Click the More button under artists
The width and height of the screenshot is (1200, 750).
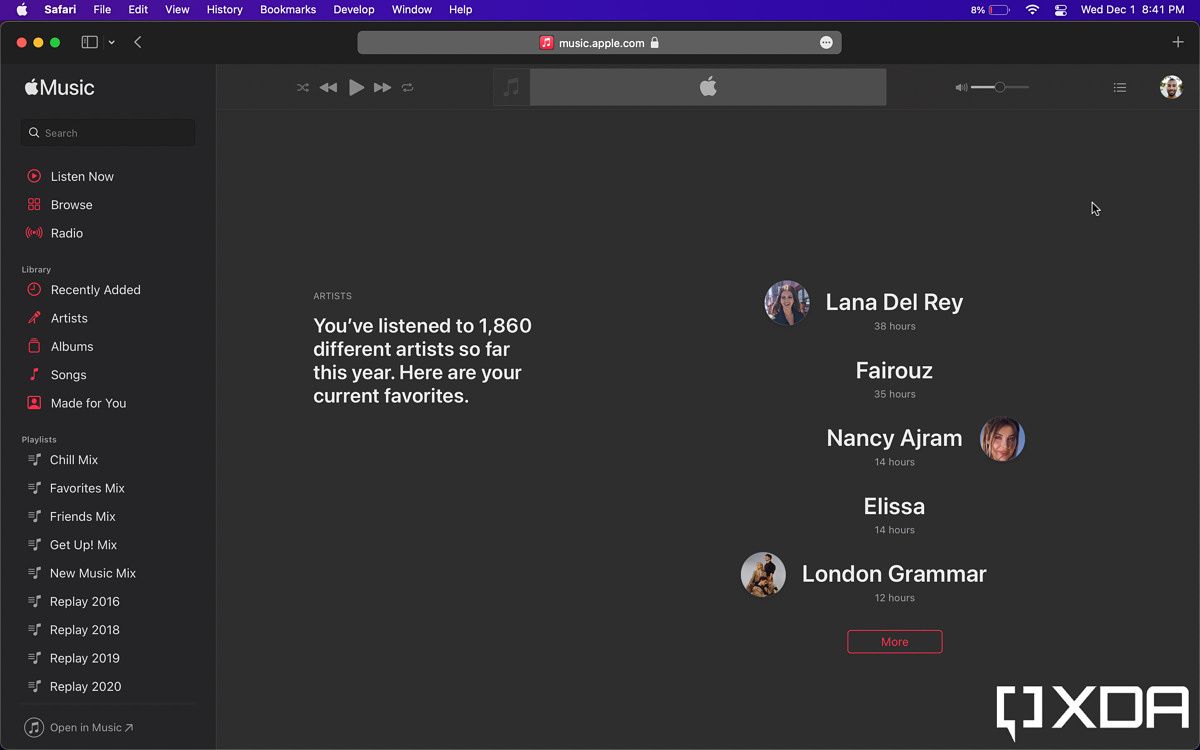pyautogui.click(x=895, y=642)
